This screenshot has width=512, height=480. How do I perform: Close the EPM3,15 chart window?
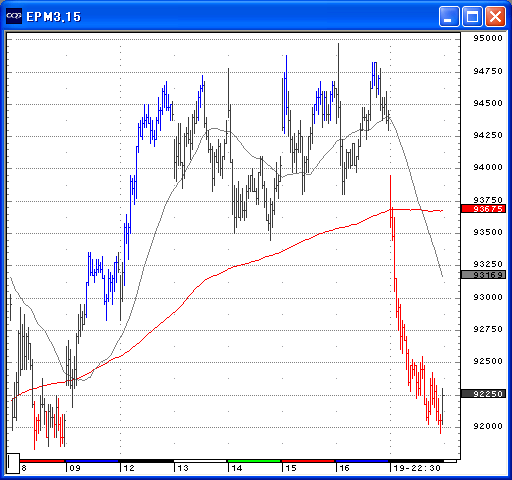click(x=495, y=16)
